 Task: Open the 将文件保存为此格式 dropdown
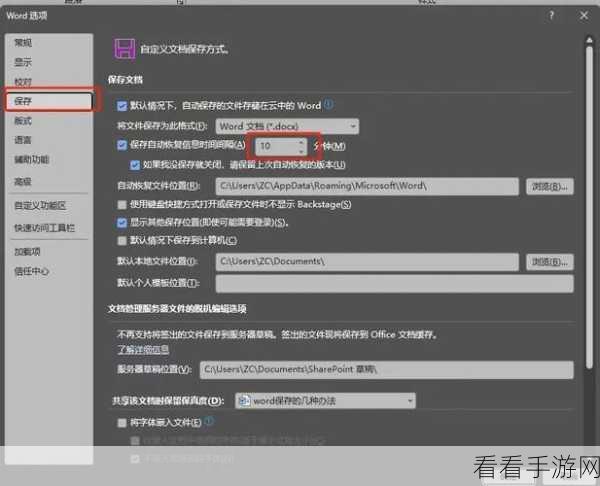287,126
